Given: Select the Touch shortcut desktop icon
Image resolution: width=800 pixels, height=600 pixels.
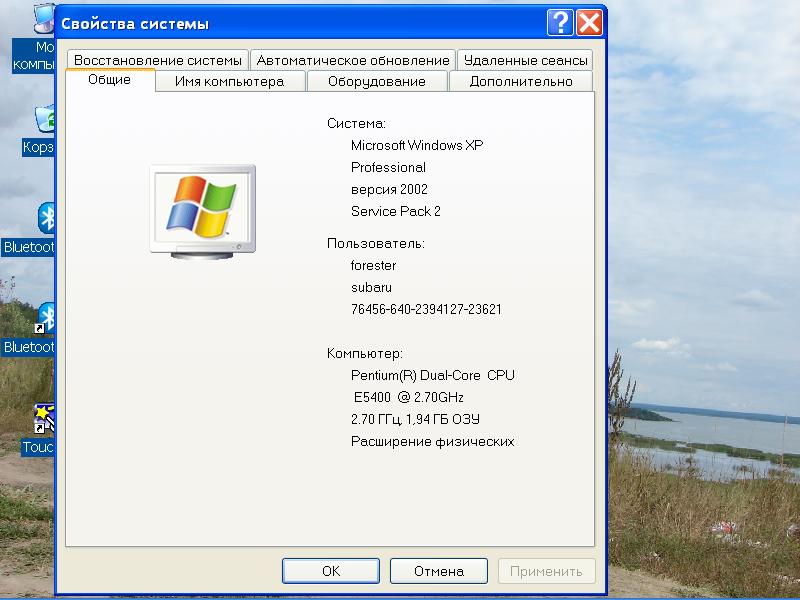Looking at the screenshot, I should 44,418.
